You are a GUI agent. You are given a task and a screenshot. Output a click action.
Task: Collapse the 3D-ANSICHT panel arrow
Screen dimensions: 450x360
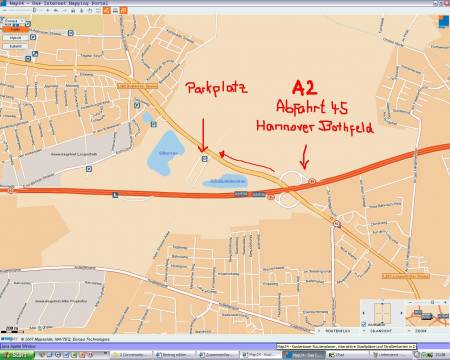click(x=364, y=331)
